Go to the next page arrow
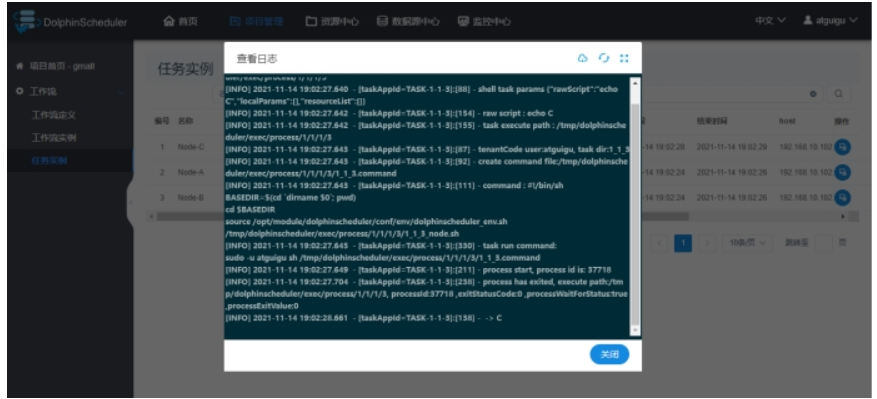This screenshot has width=877, height=399. tap(707, 243)
